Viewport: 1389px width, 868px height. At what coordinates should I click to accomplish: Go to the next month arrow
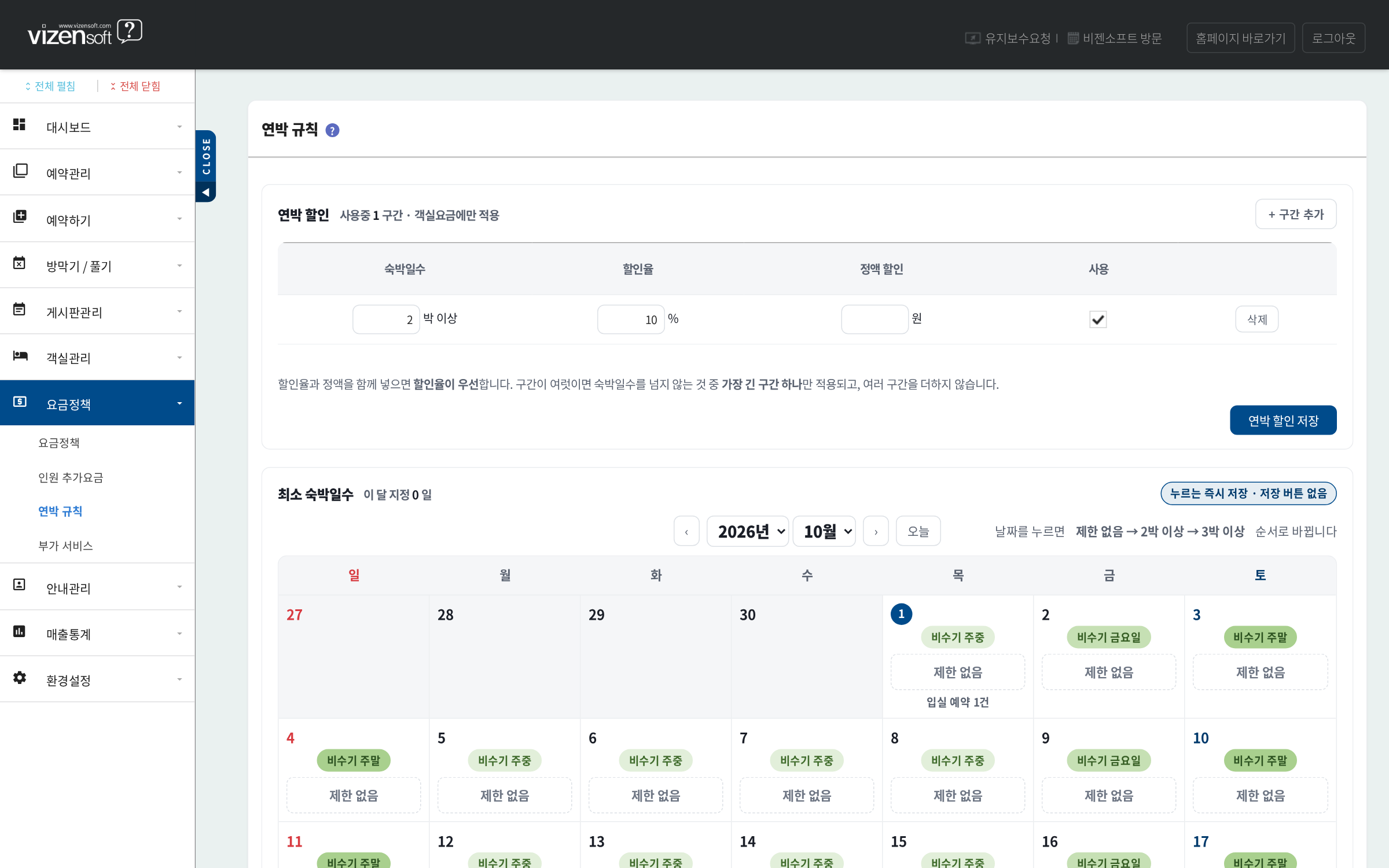[876, 531]
